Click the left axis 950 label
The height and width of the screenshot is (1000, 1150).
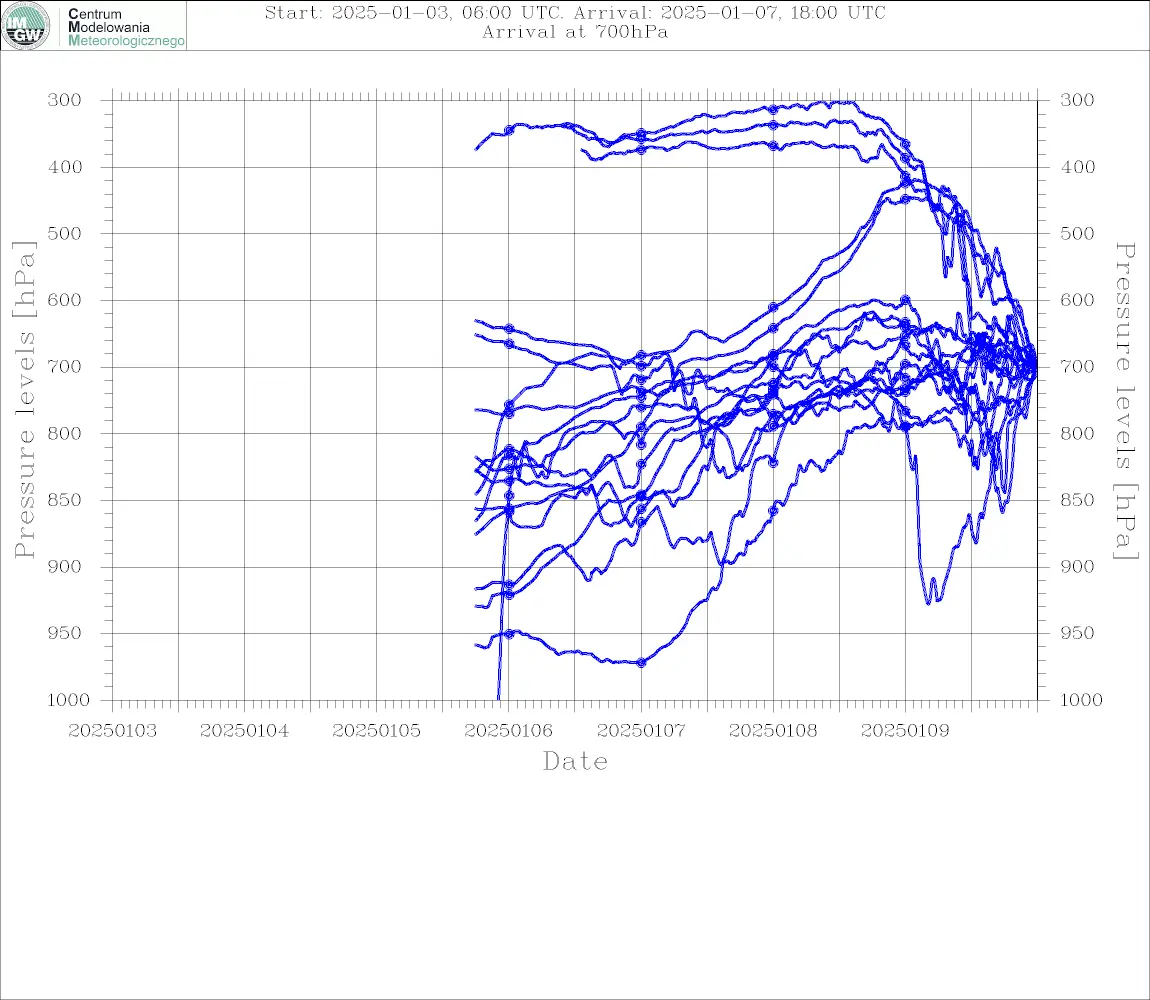coord(65,633)
